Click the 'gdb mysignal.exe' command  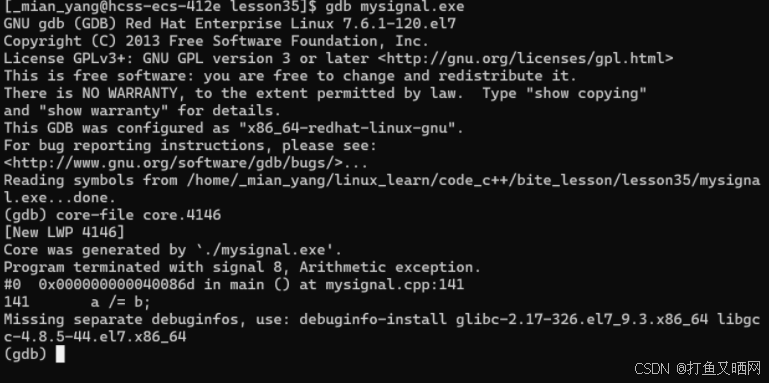point(395,7)
